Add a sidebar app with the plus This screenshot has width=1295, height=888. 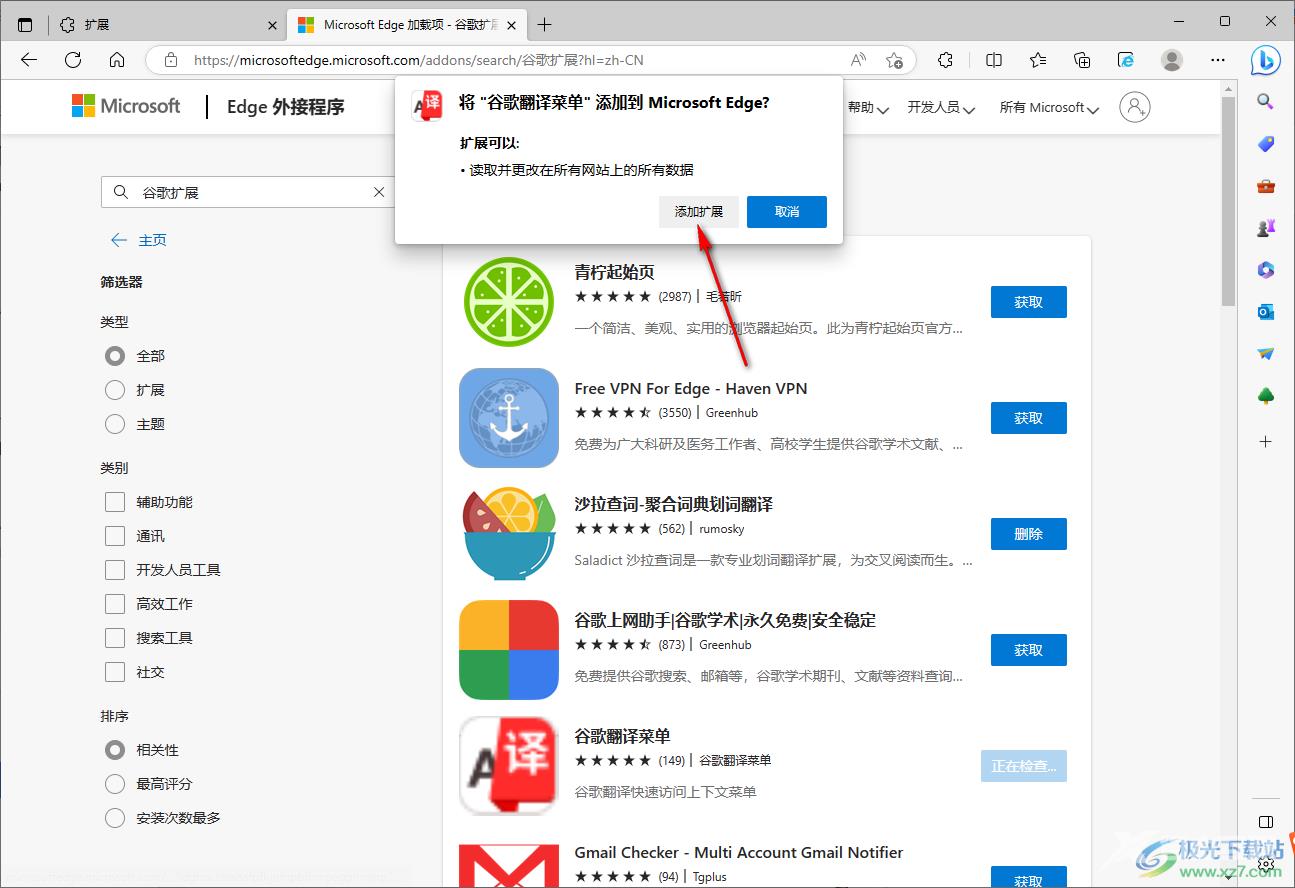click(x=1265, y=441)
